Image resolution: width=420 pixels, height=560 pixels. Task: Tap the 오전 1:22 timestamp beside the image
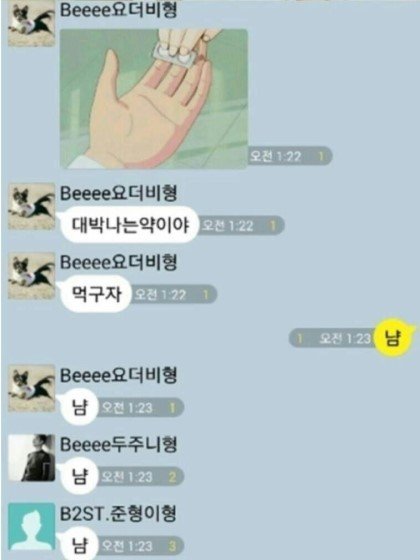275,156
